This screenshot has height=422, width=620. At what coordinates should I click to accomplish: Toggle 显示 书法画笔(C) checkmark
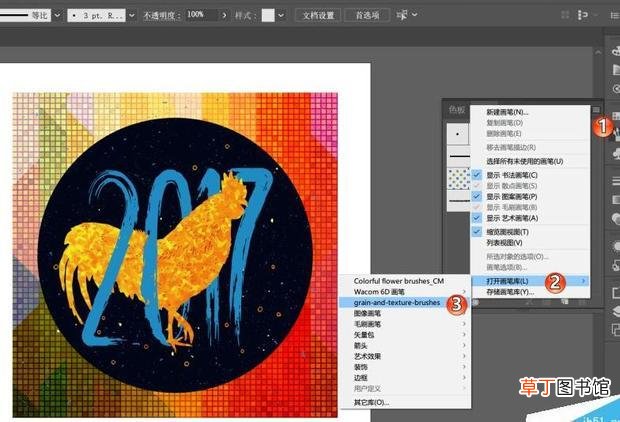point(477,175)
